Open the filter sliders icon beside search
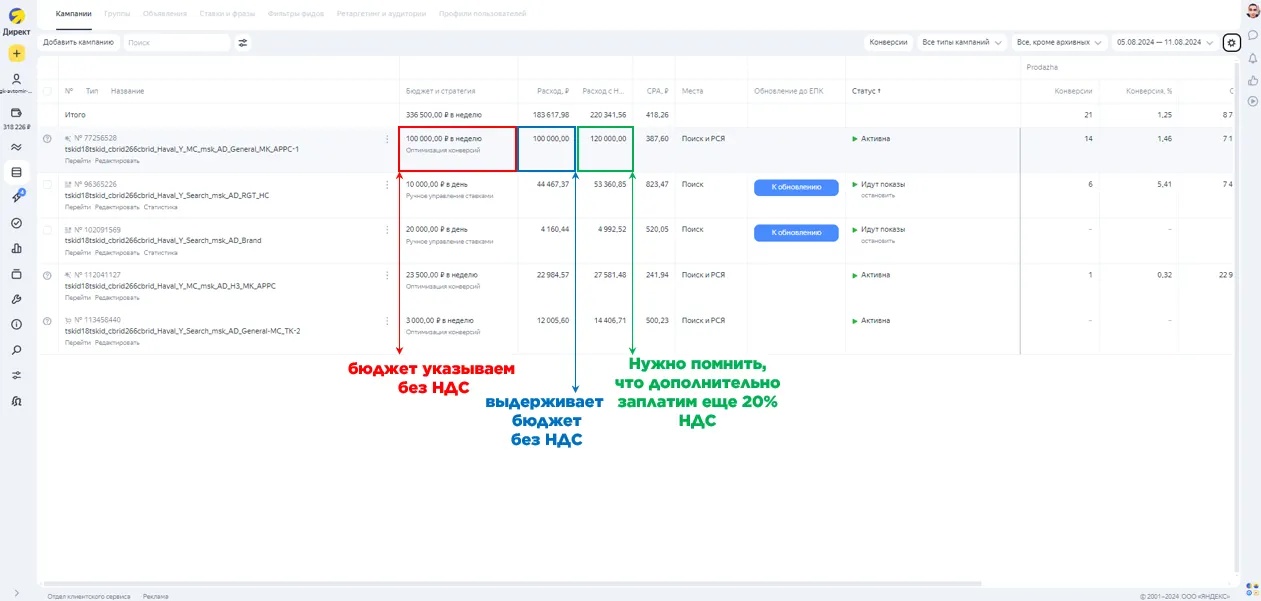Image resolution: width=1261 pixels, height=601 pixels. [x=242, y=43]
